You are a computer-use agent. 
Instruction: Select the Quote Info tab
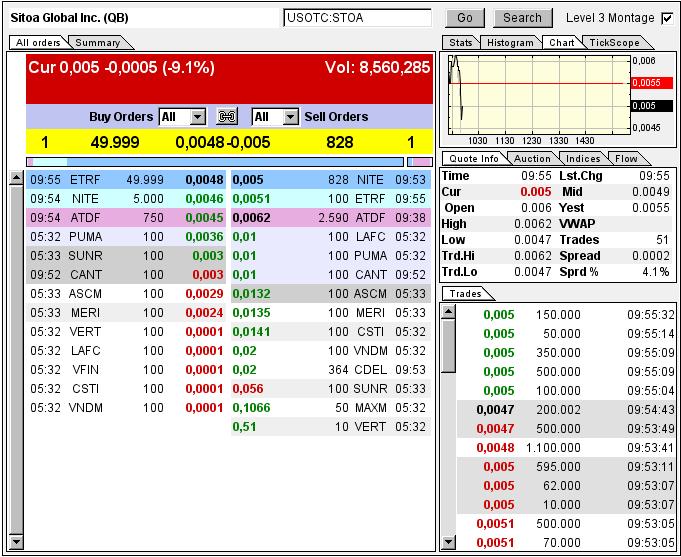pos(473,159)
